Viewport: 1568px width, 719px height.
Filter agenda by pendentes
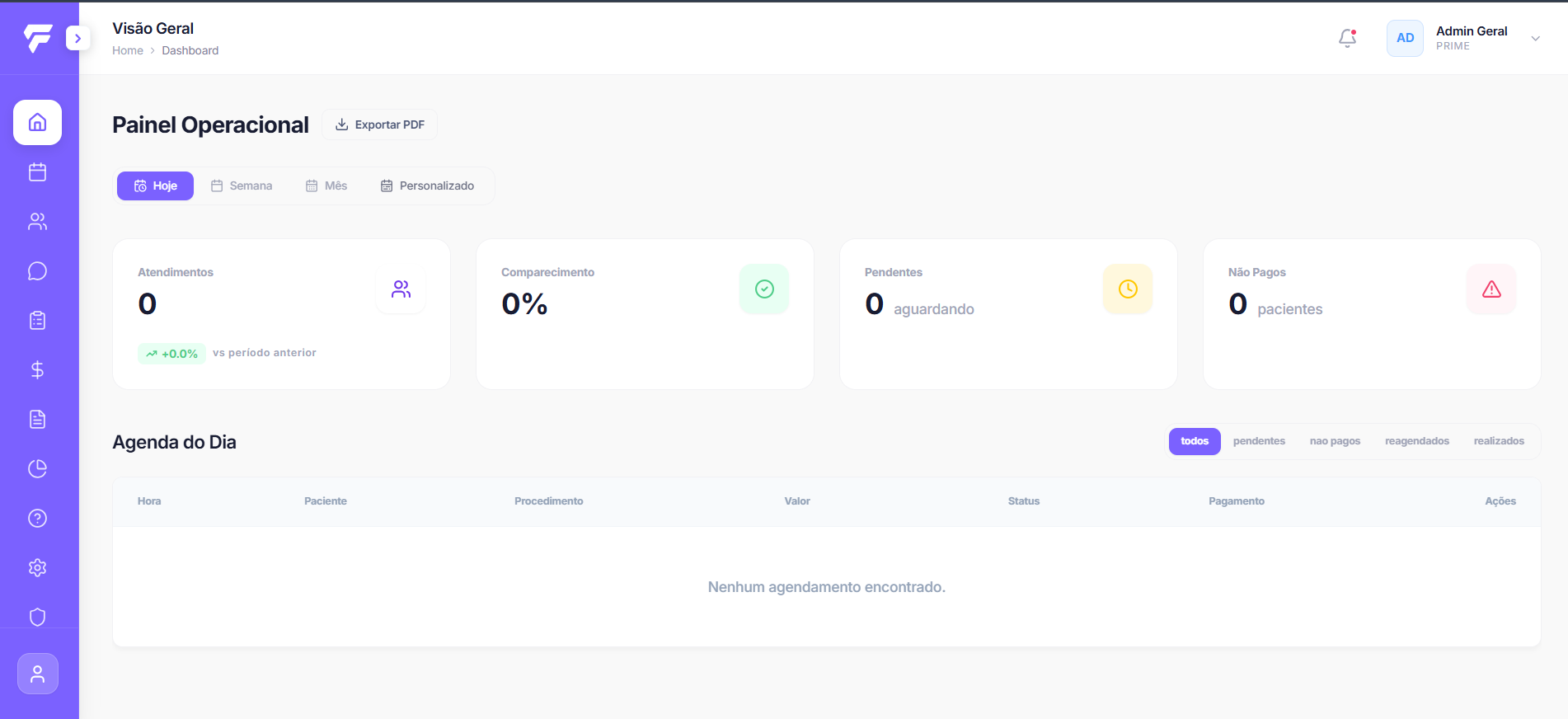pyautogui.click(x=1259, y=441)
